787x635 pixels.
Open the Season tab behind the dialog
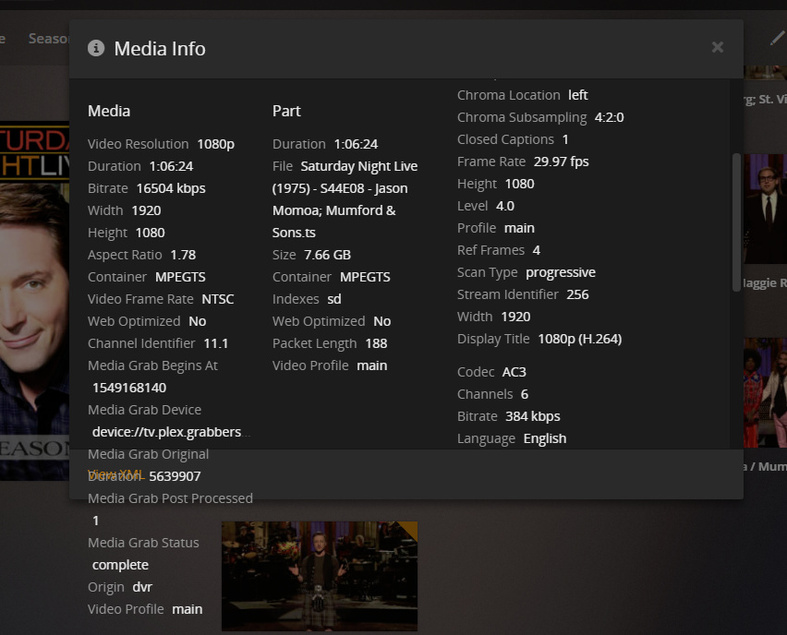point(48,39)
